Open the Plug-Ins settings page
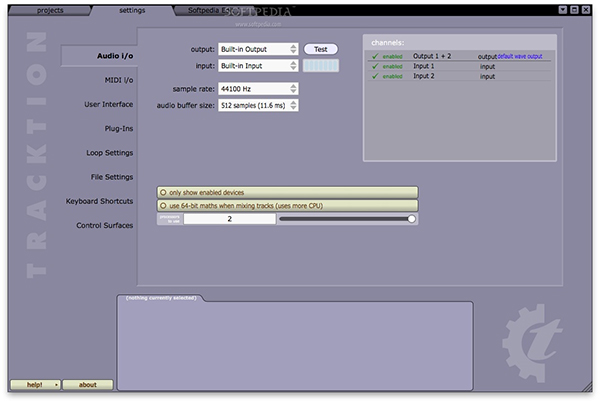This screenshot has height=403, width=600. 119,129
